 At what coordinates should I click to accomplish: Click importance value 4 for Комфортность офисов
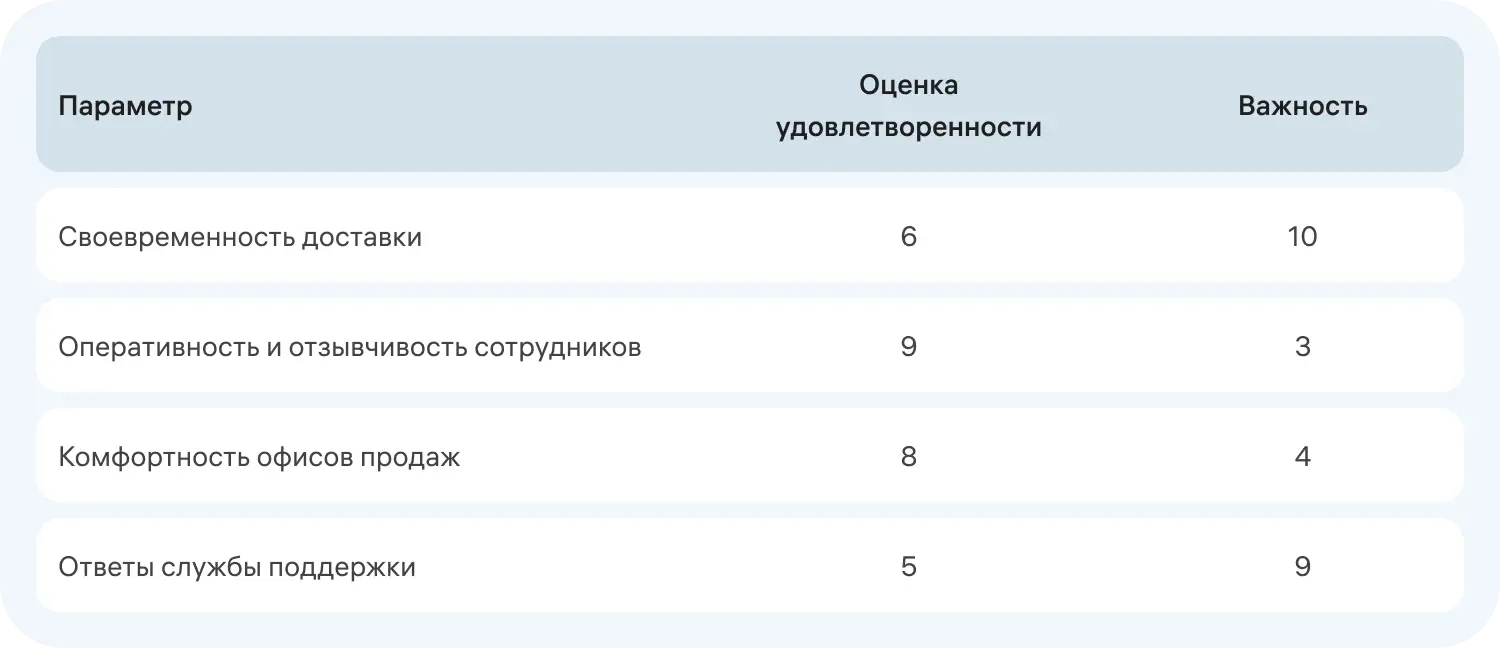1302,457
